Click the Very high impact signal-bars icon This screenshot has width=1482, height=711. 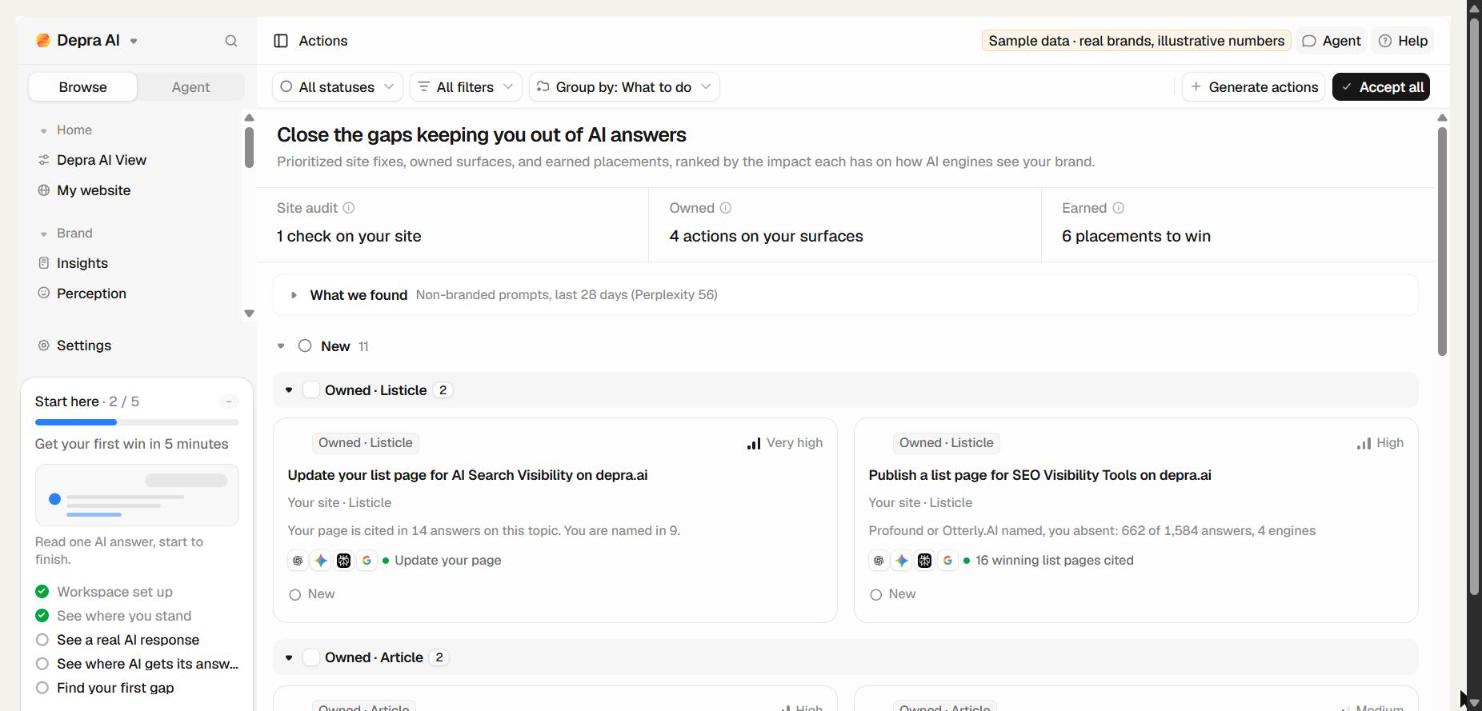[x=754, y=443]
